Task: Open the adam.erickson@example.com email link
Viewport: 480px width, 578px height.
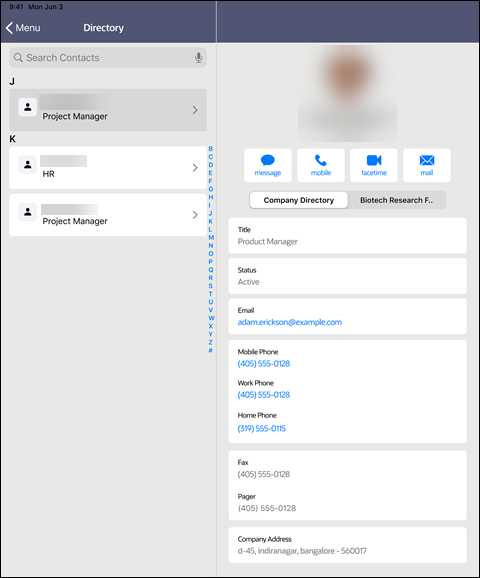Action: 290,322
